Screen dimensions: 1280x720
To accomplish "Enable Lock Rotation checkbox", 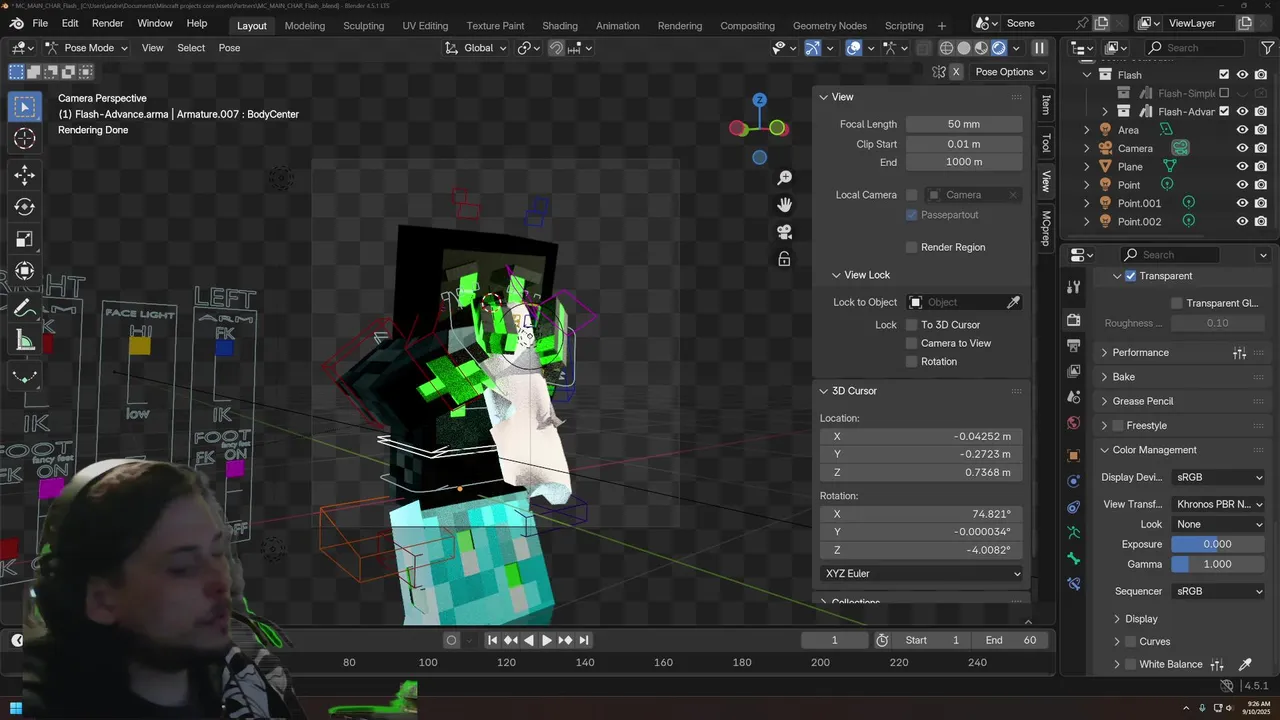I will tap(911, 362).
